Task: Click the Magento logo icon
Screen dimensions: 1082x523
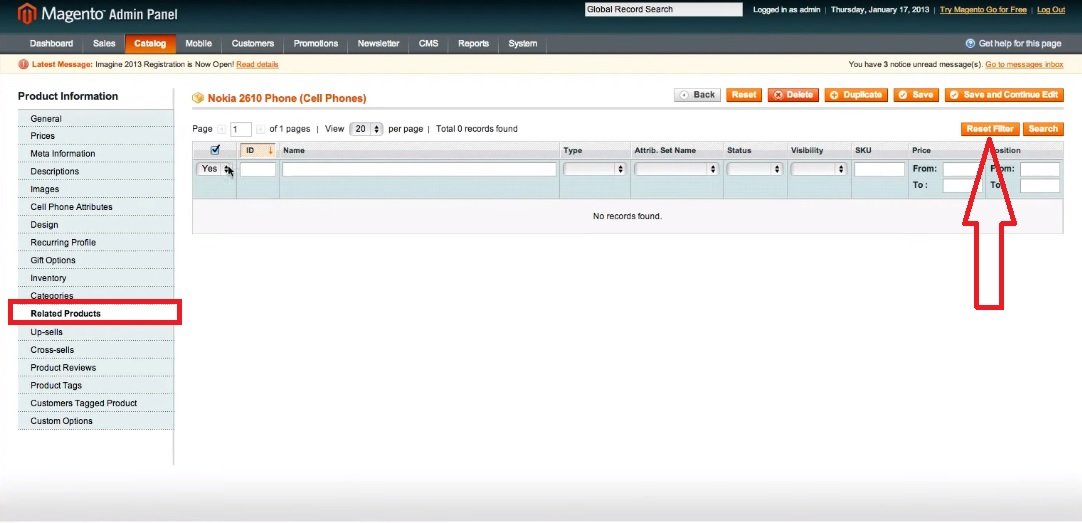Action: pos(27,13)
